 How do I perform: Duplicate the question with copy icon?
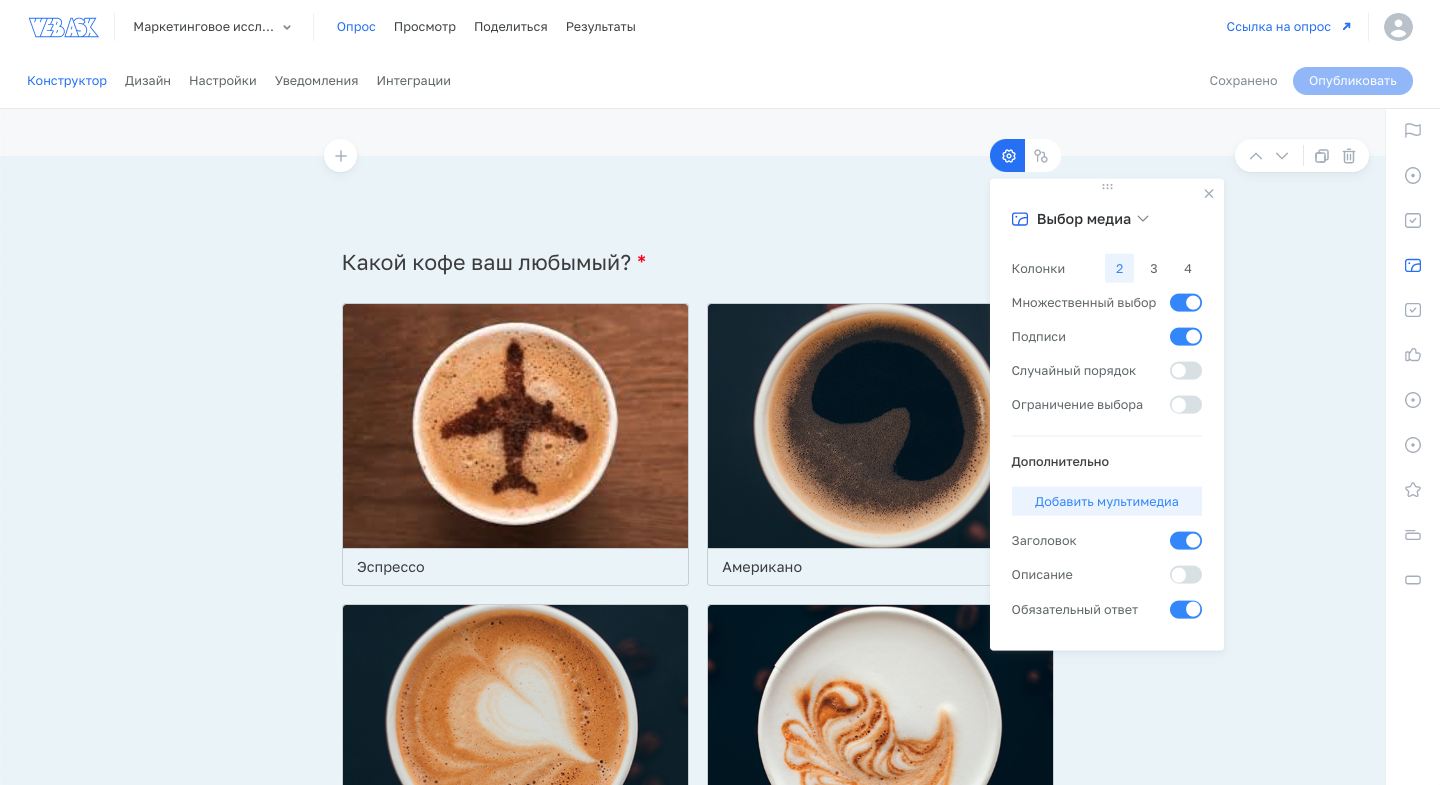click(1321, 156)
